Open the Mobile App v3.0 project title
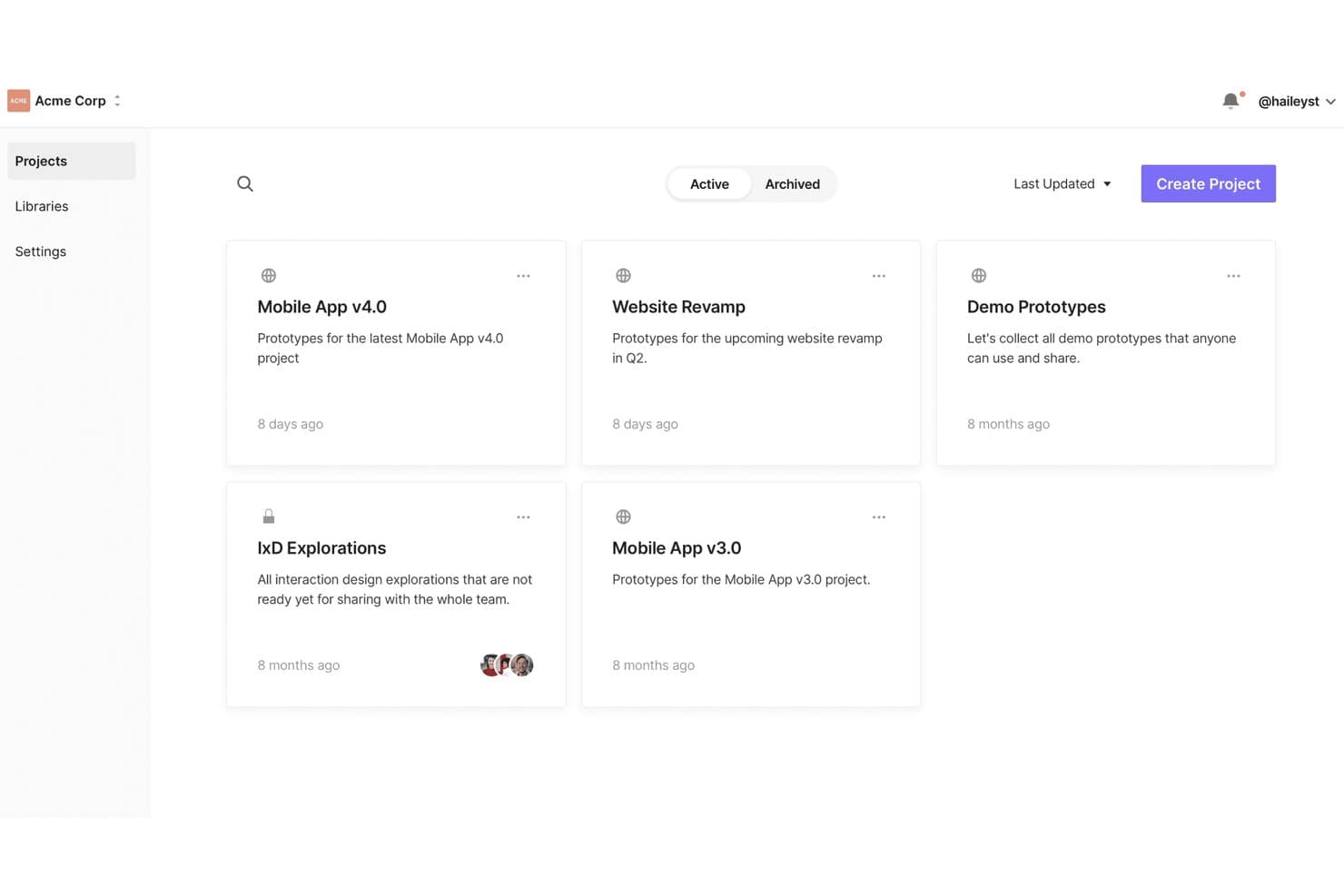Image resolution: width=1344 pixels, height=896 pixels. pyautogui.click(x=677, y=548)
